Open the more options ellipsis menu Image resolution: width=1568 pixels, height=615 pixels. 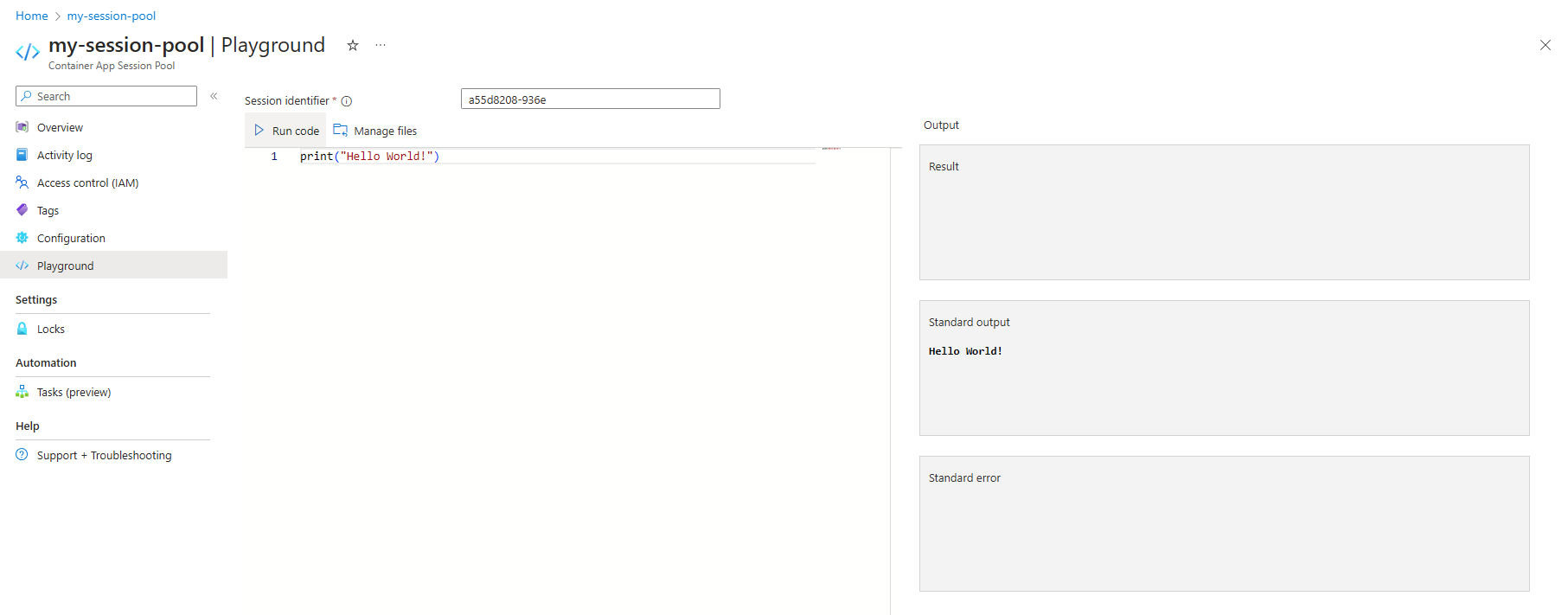[381, 45]
